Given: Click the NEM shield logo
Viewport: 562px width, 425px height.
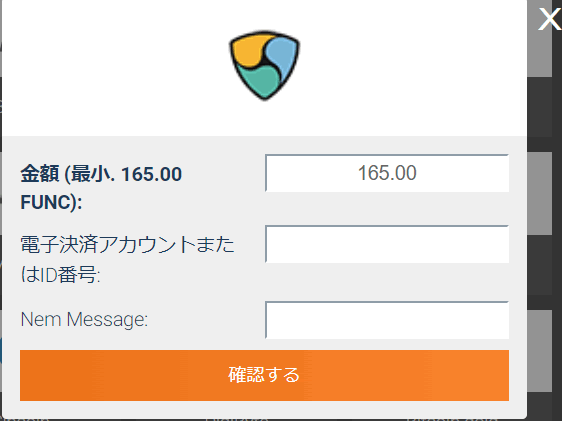Looking at the screenshot, I should [x=264, y=65].
